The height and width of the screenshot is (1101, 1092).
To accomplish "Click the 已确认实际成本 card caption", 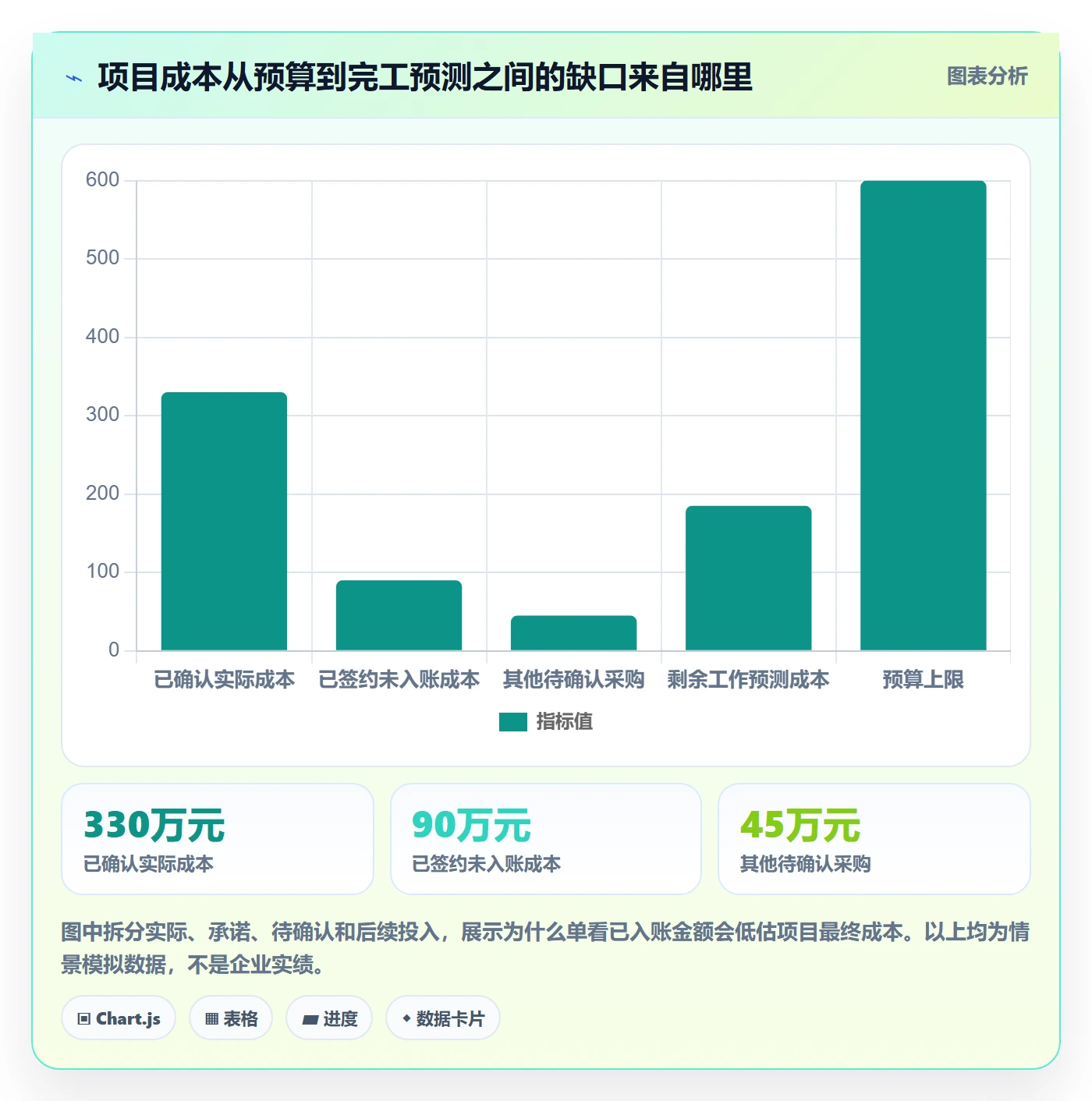I will 148,864.
